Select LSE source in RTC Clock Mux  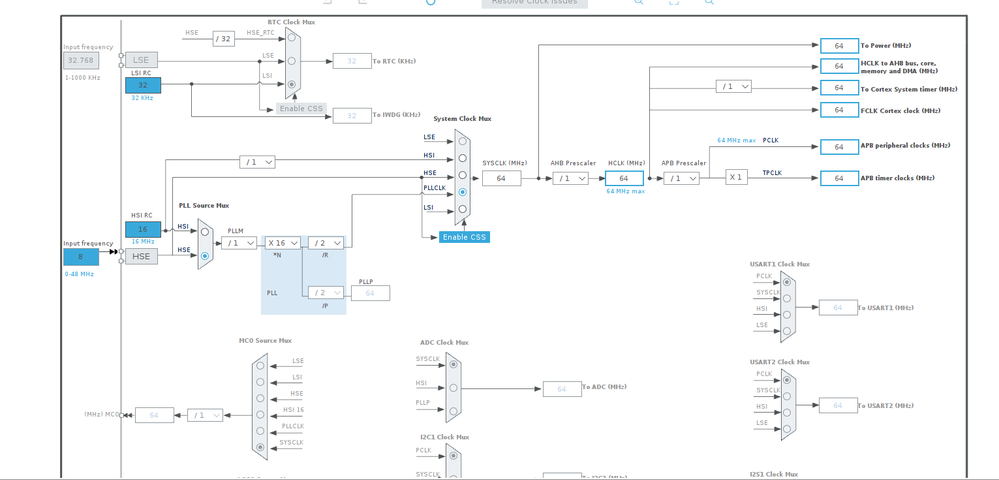tap(291, 61)
